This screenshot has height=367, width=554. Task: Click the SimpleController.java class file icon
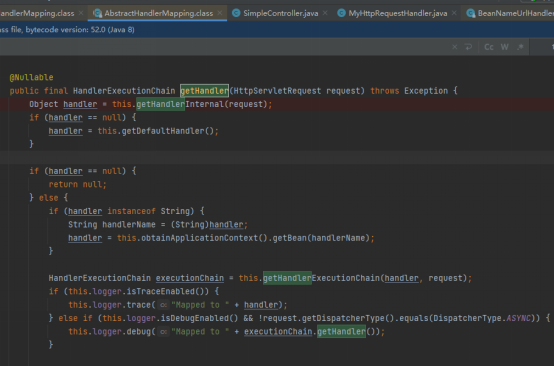coord(236,13)
